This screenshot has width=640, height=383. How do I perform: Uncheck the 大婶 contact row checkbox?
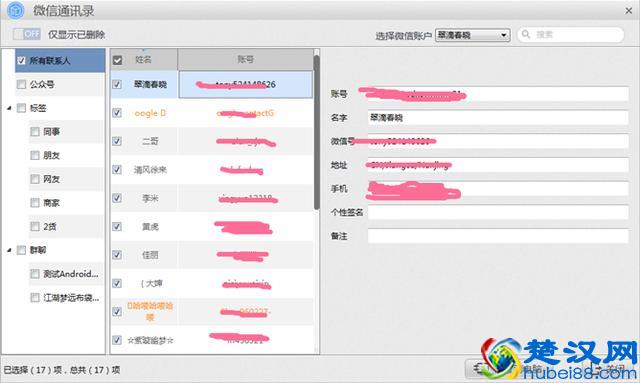117,283
